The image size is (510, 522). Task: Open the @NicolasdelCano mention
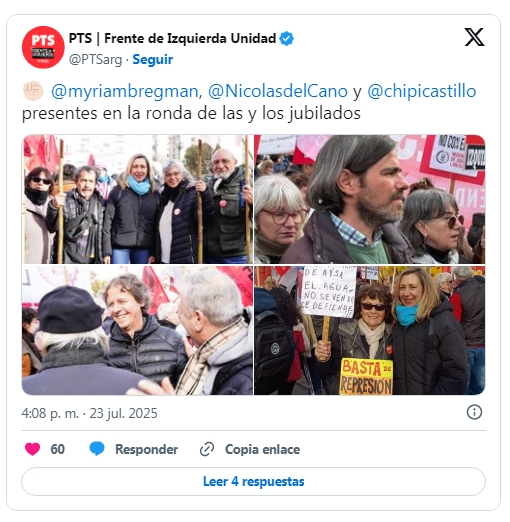[x=278, y=91]
